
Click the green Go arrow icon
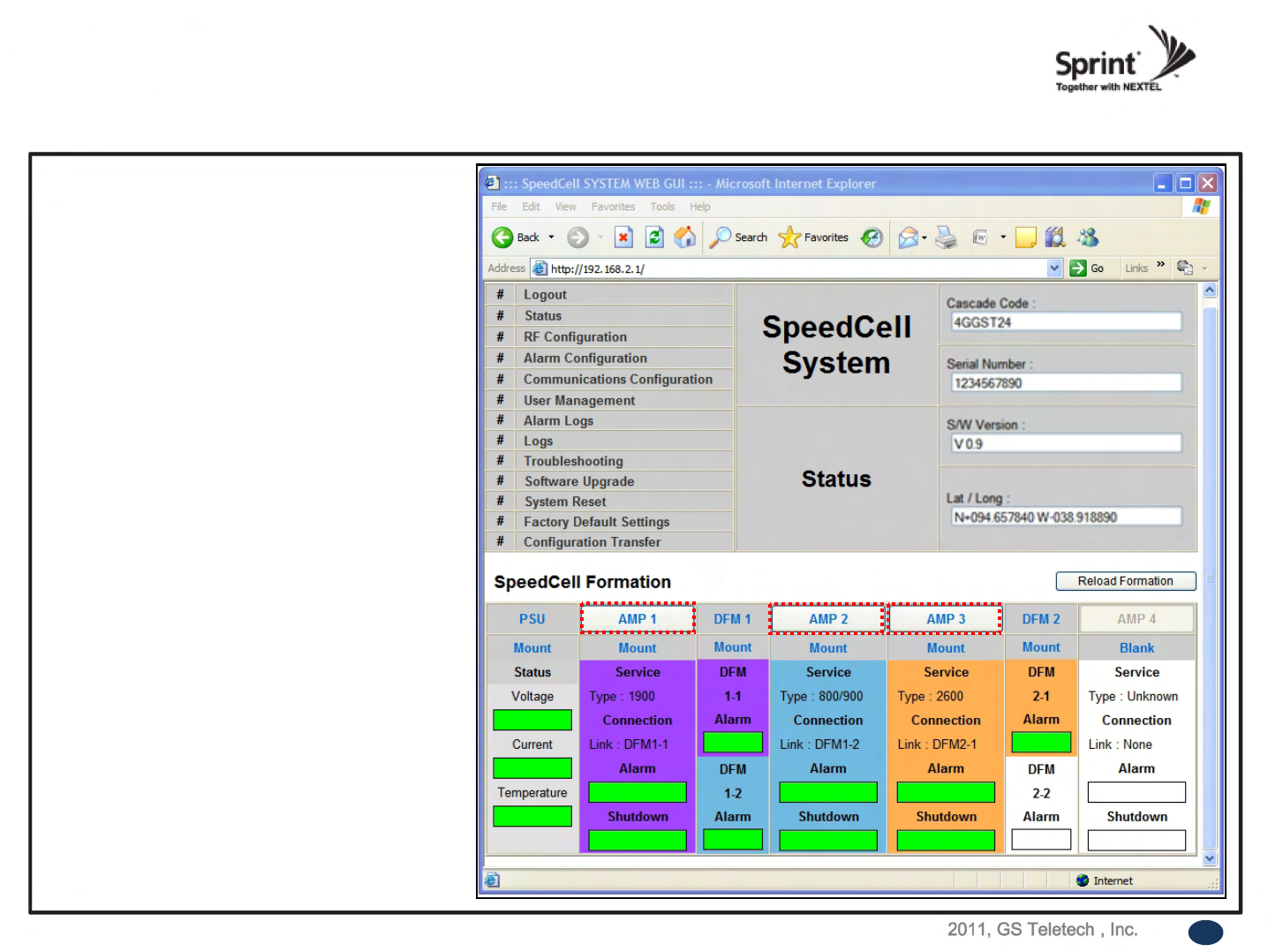point(1077,268)
